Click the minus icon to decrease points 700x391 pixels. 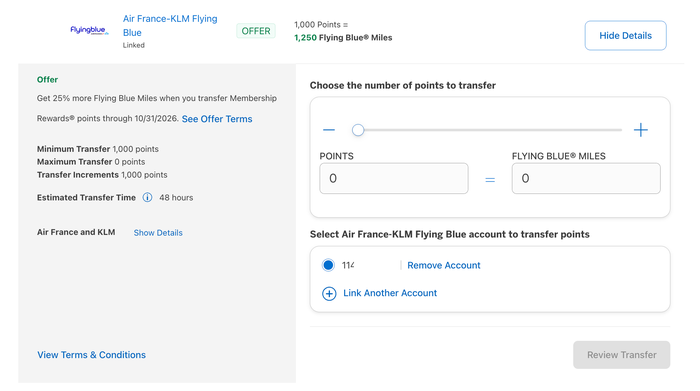pyautogui.click(x=329, y=130)
